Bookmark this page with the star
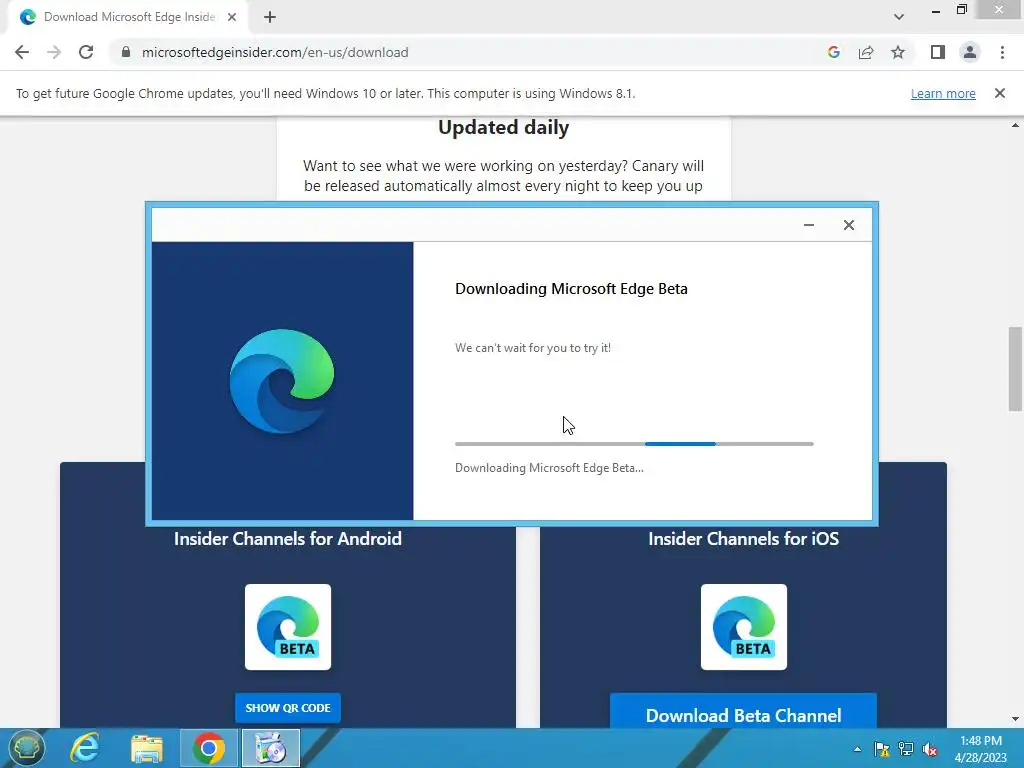Viewport: 1024px width, 768px height. coord(898,52)
